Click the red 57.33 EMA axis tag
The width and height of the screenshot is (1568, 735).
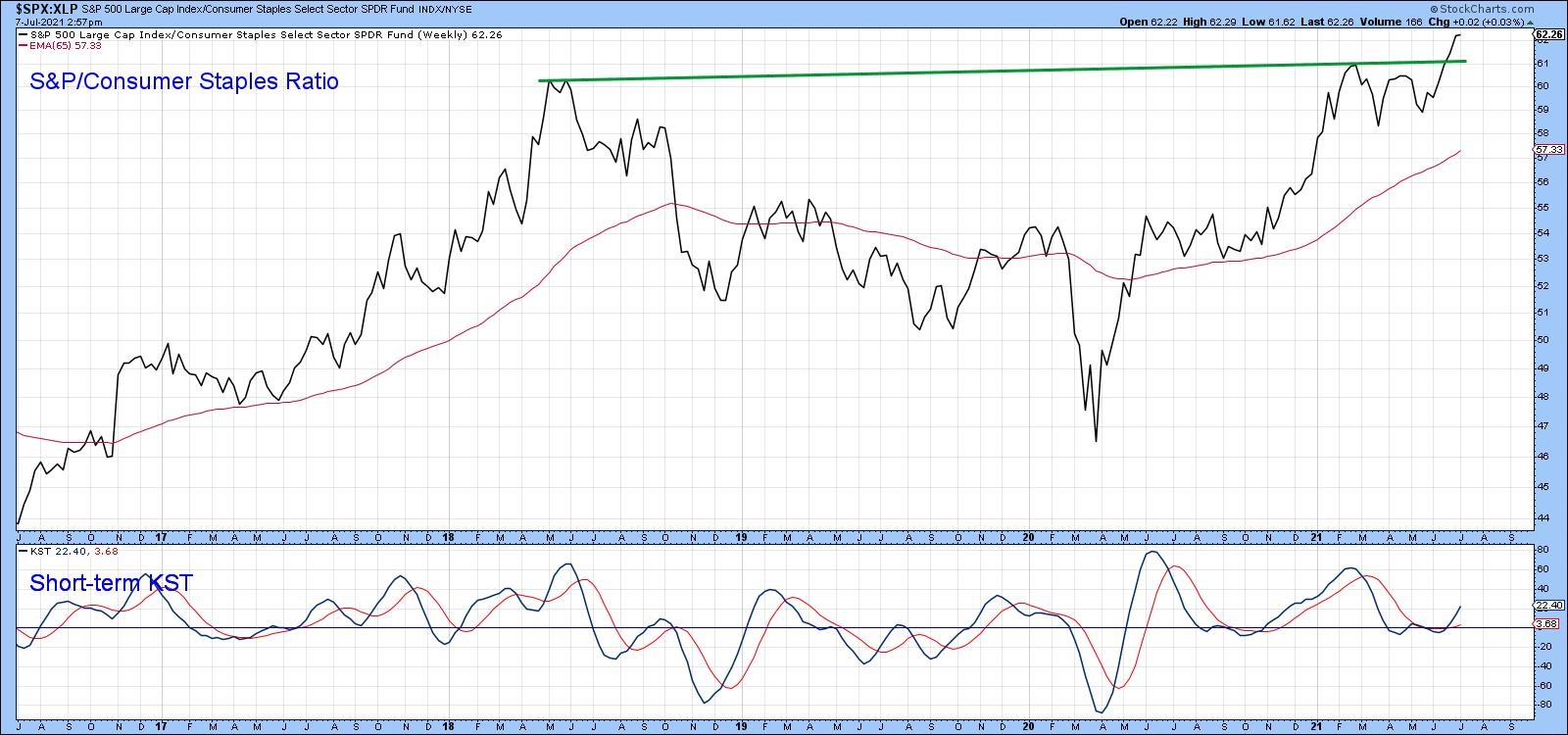tap(1548, 149)
